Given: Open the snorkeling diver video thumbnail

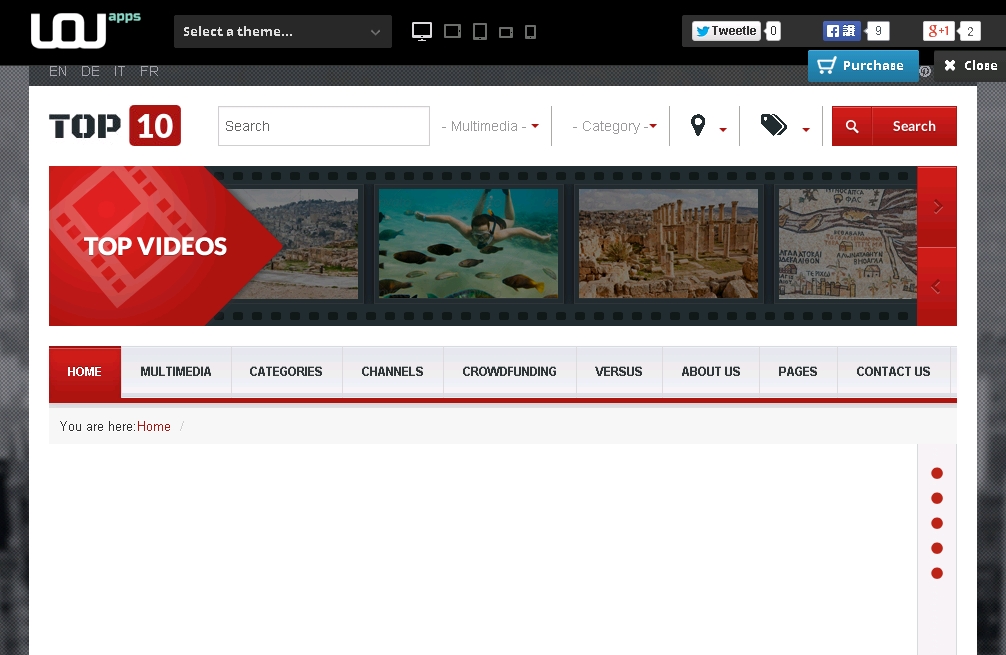Looking at the screenshot, I should click(468, 244).
